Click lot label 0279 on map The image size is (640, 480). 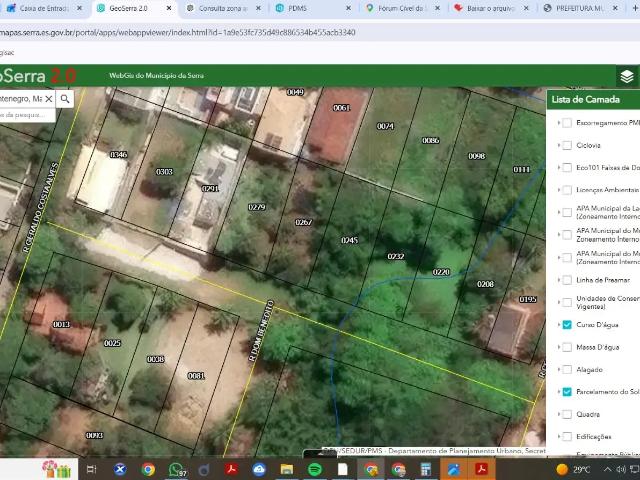(x=257, y=207)
